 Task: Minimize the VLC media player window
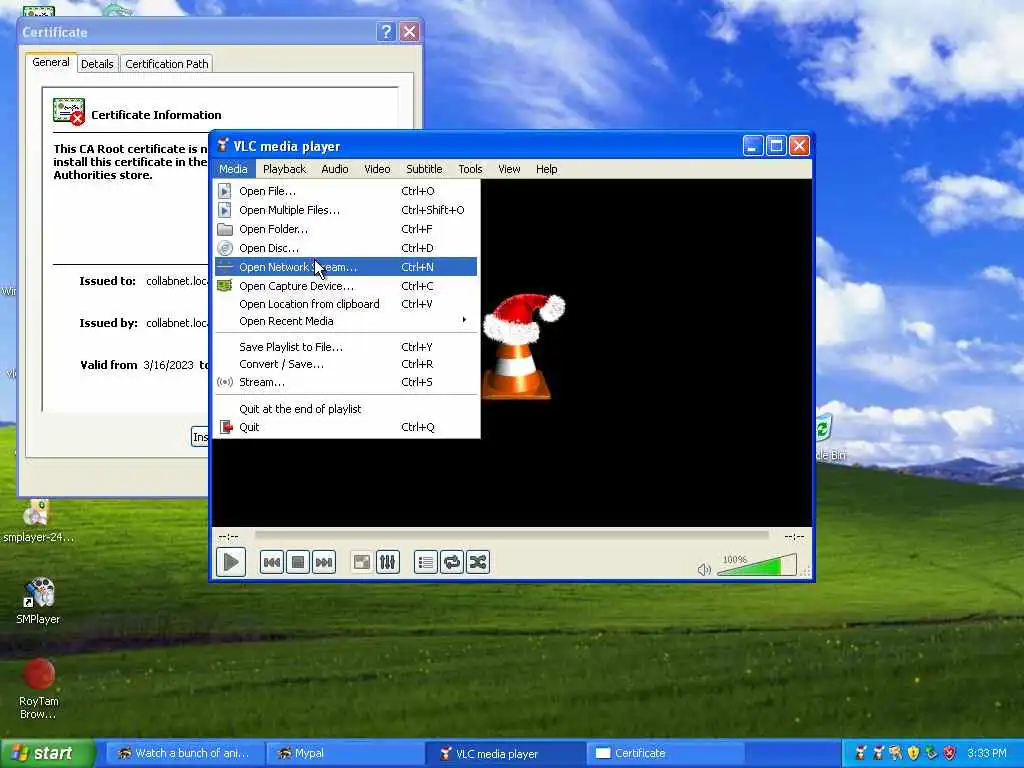pyautogui.click(x=752, y=146)
